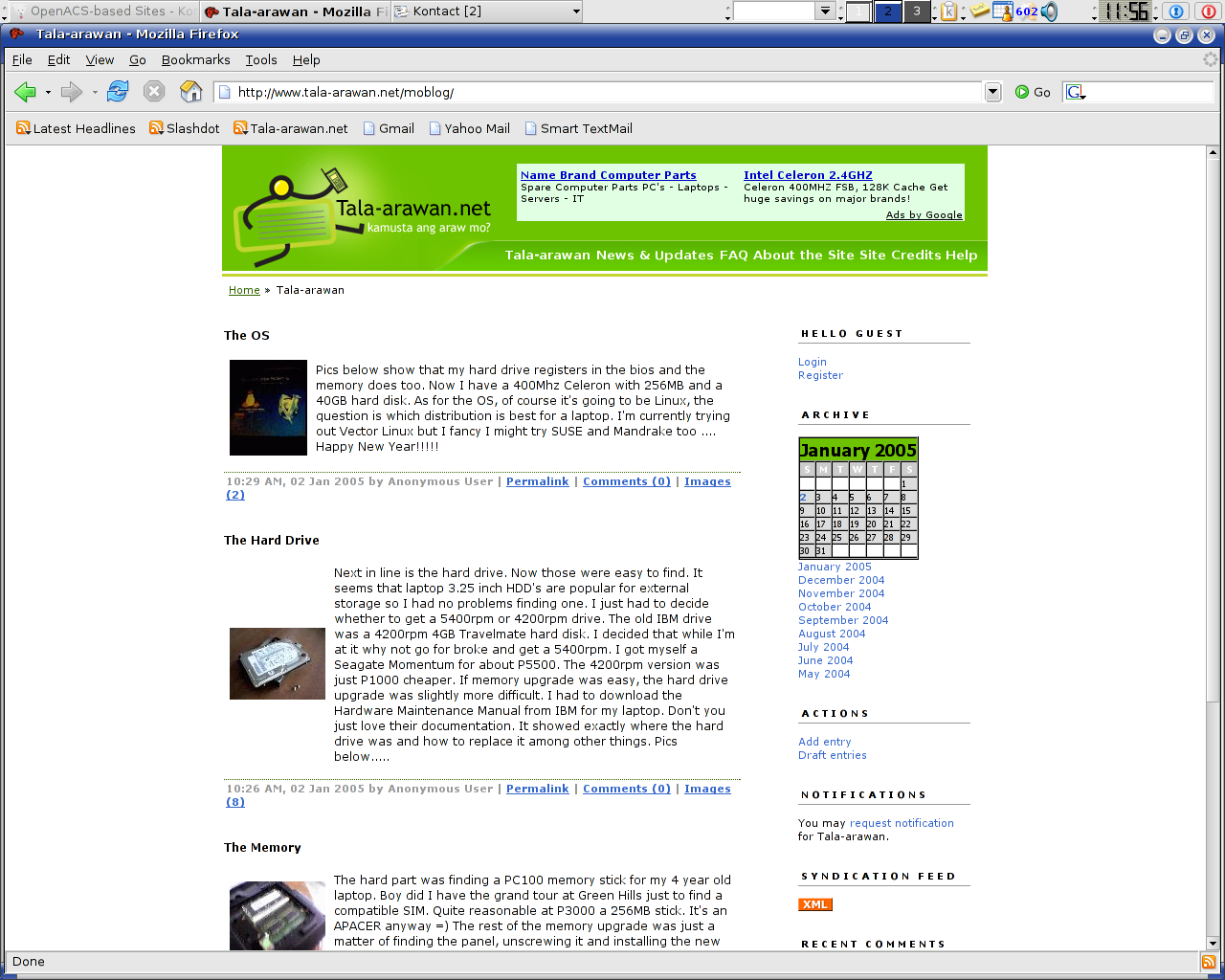Open the Bookmarks menu

[x=195, y=59]
